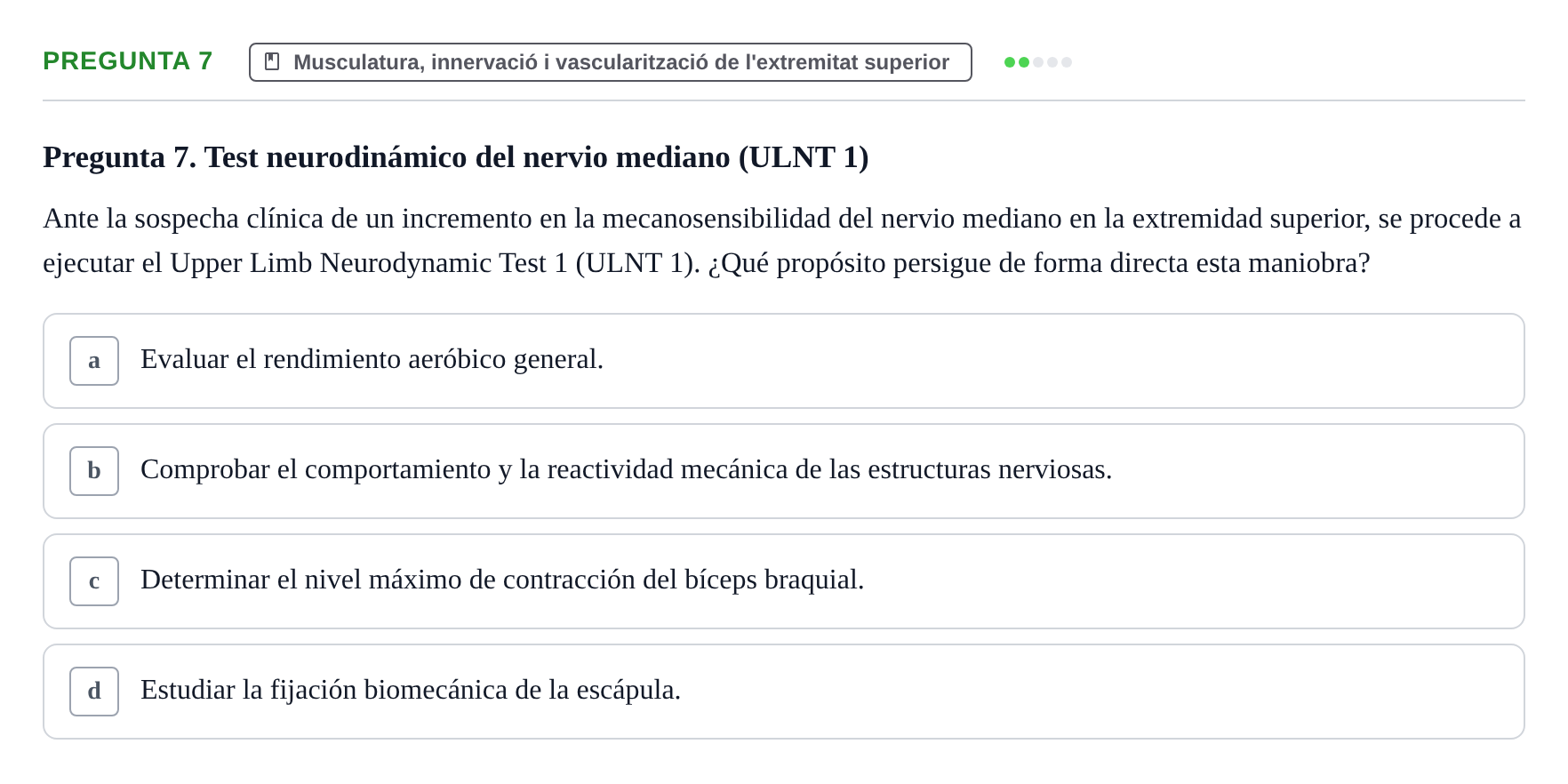Open the Musculatura, innervació topic tag
The image size is (1568, 784).
tap(610, 62)
